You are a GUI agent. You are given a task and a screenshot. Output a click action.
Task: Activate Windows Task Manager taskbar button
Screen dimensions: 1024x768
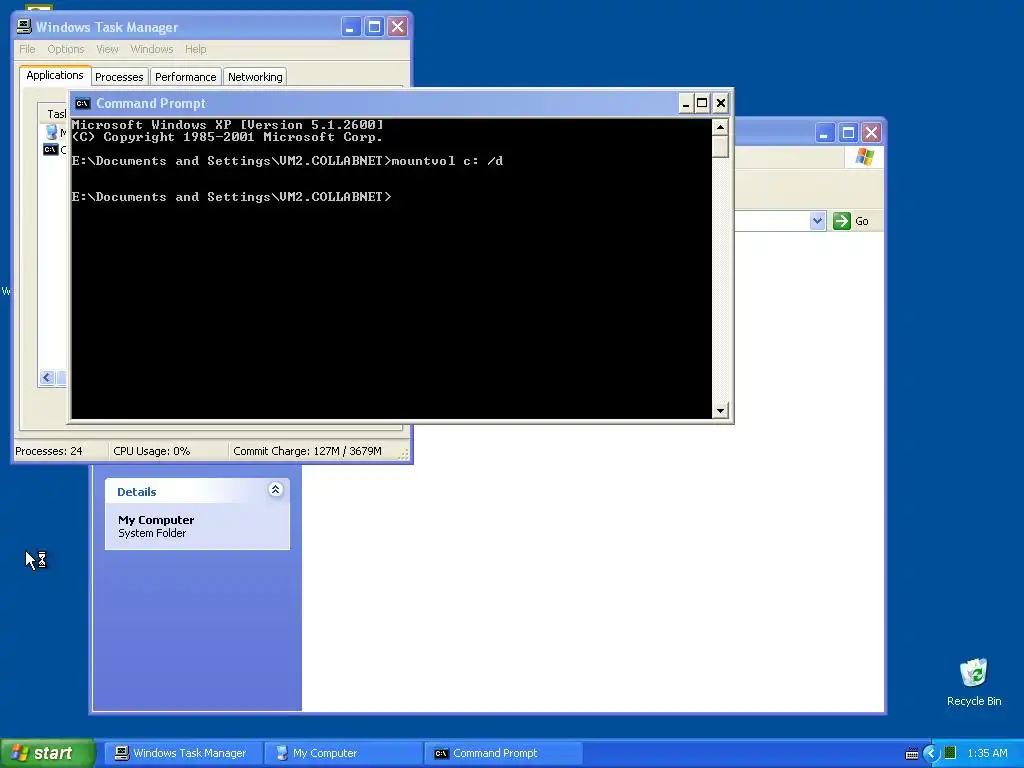point(183,753)
